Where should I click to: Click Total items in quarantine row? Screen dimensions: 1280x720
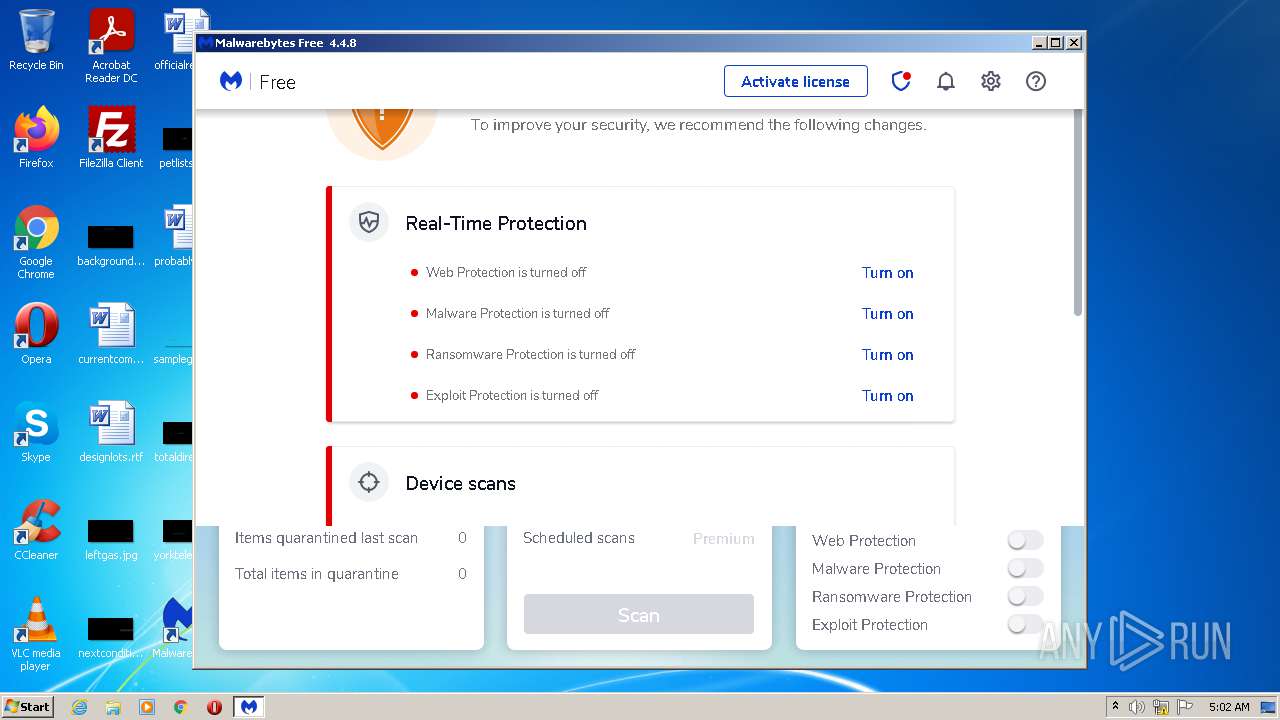[351, 574]
